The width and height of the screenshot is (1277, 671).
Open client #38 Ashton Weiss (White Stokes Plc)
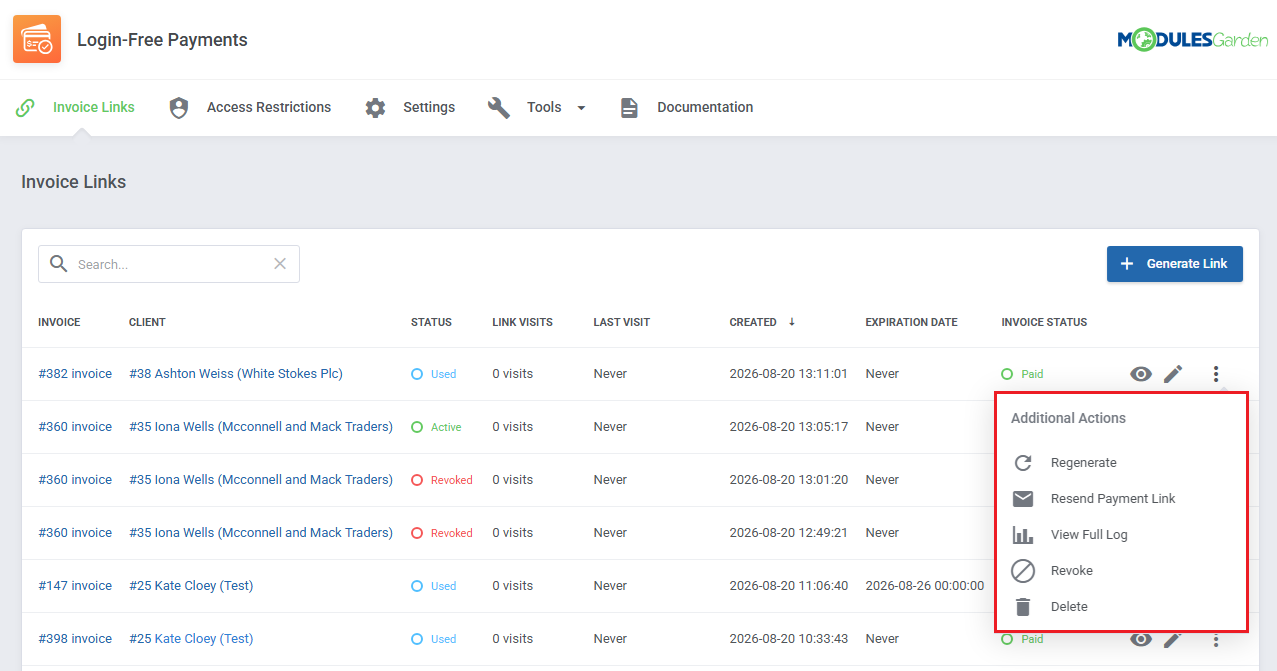(236, 374)
